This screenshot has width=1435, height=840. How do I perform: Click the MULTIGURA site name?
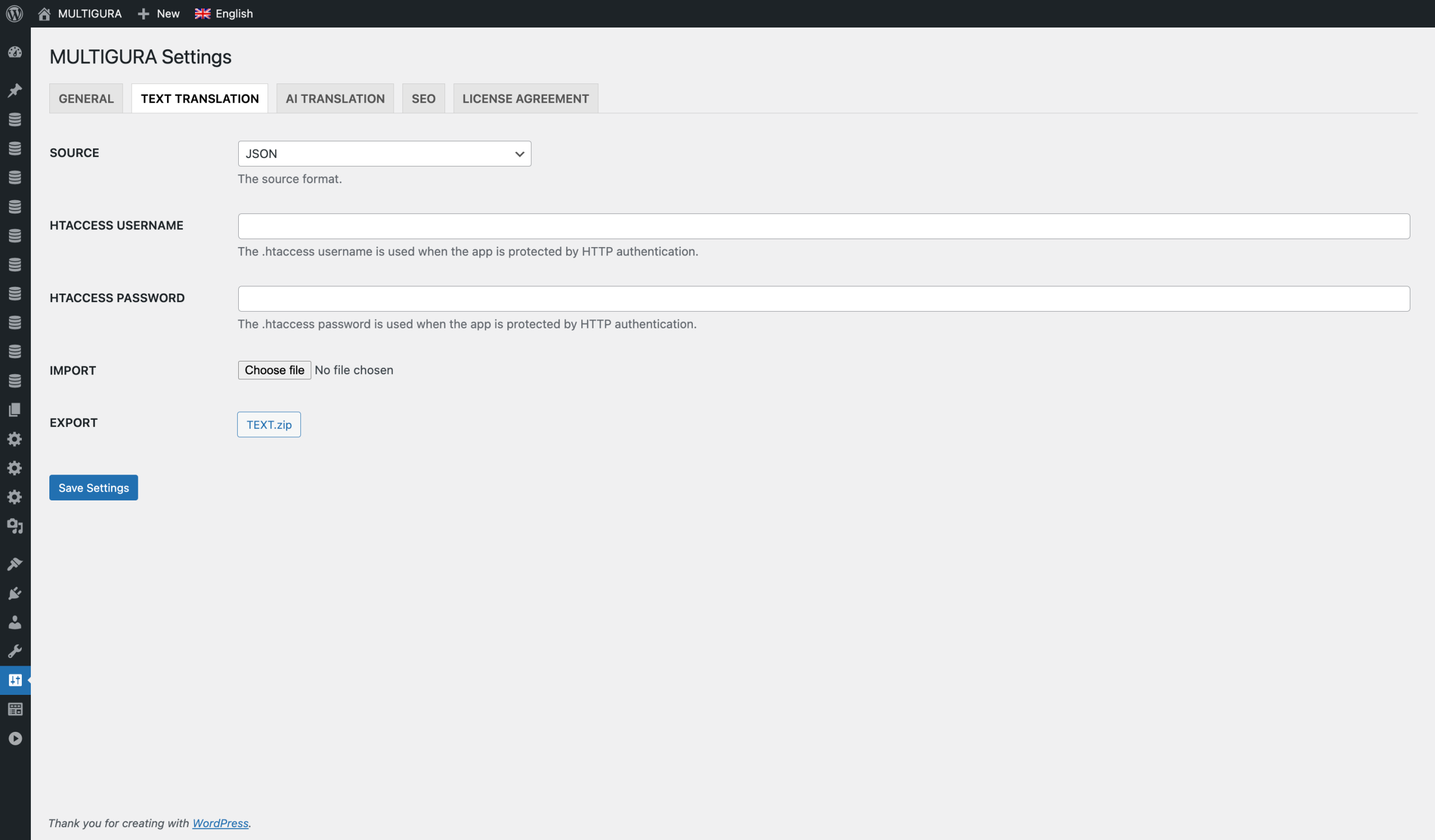(90, 13)
